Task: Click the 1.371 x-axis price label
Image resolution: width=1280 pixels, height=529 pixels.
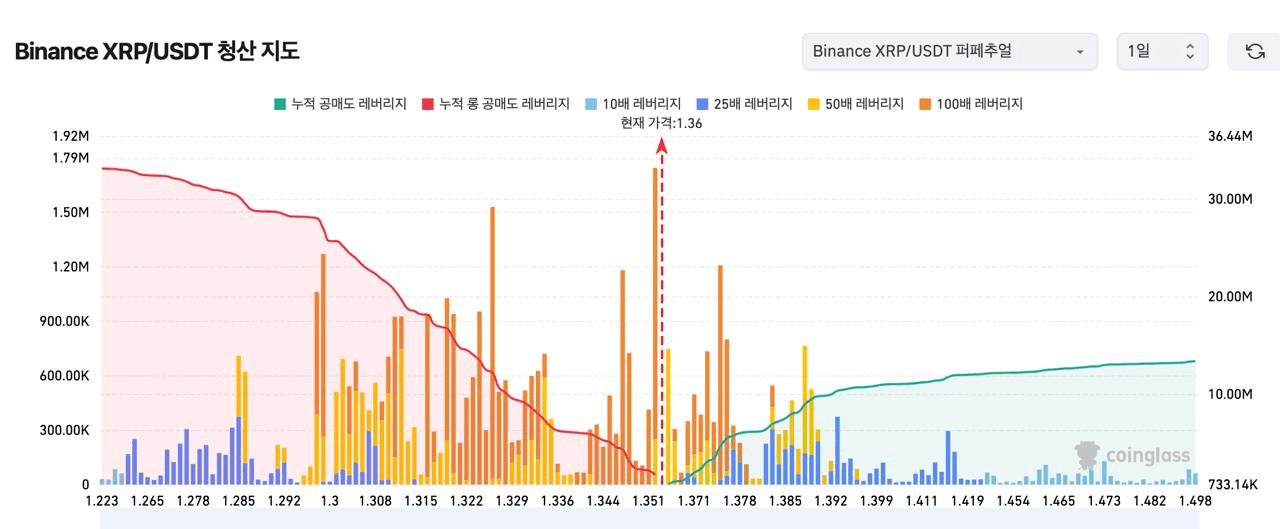Action: pyautogui.click(x=695, y=501)
